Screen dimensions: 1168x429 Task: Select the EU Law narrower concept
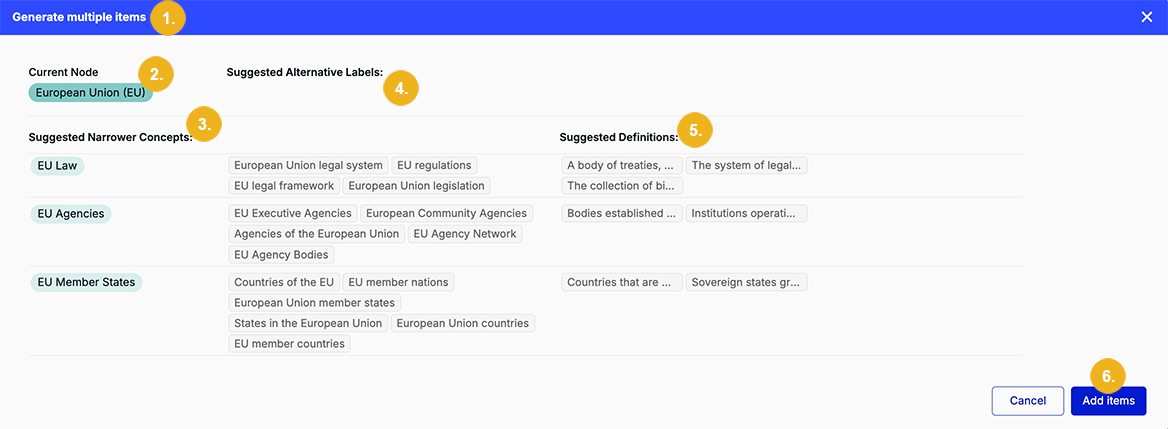(x=57, y=165)
